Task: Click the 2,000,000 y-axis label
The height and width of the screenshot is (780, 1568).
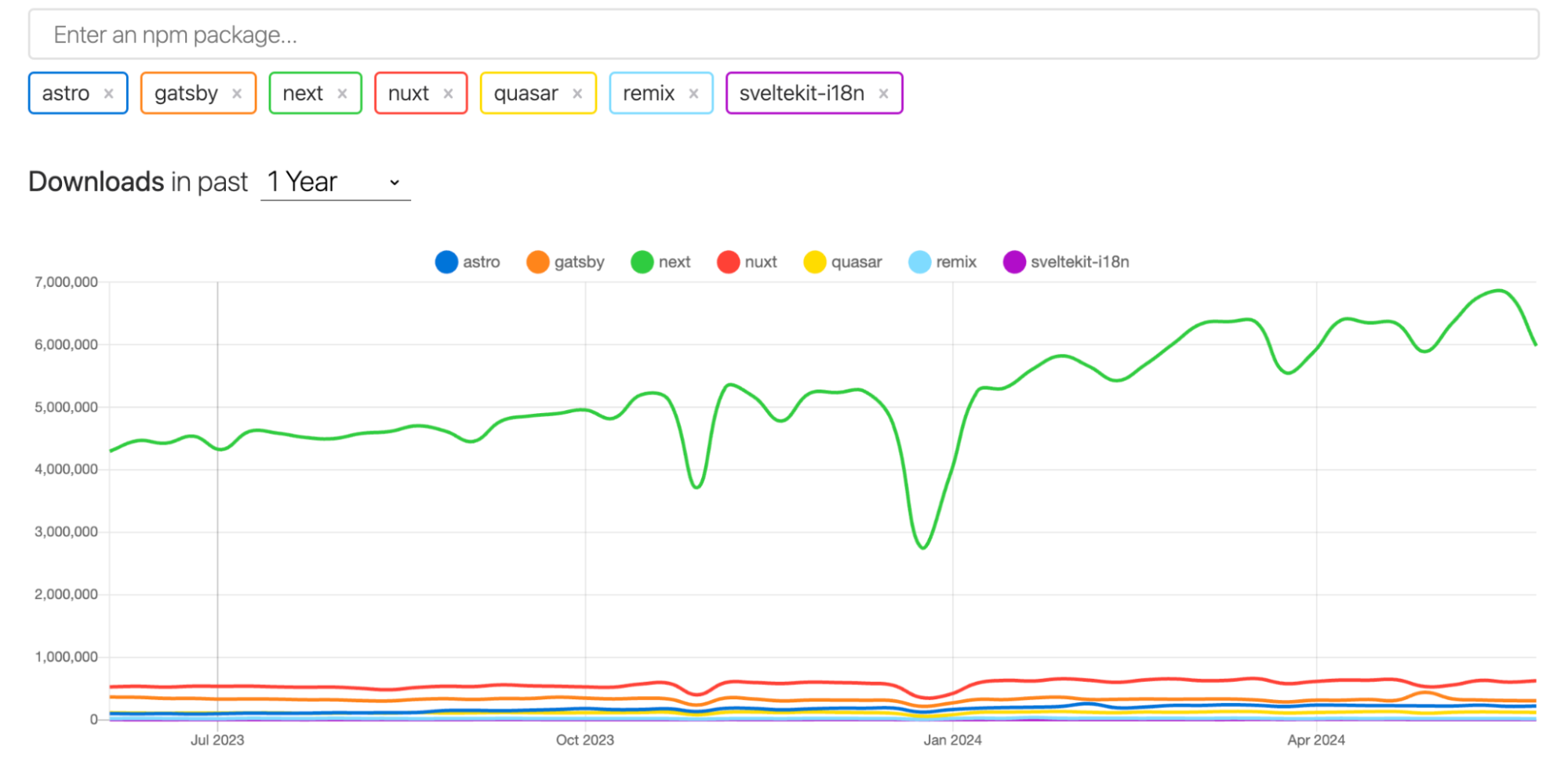Action: tap(66, 594)
